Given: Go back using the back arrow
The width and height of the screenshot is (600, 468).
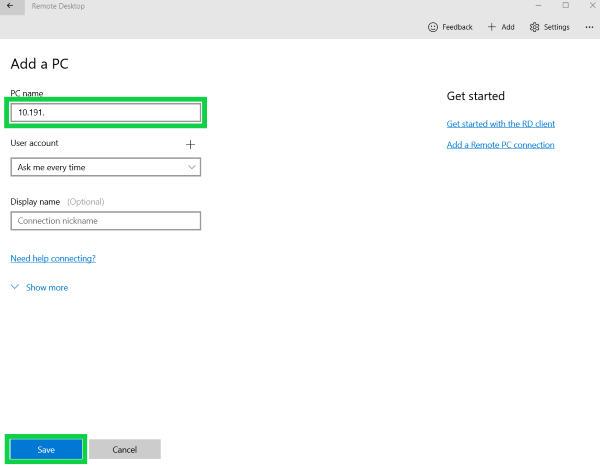Looking at the screenshot, I should point(9,6).
